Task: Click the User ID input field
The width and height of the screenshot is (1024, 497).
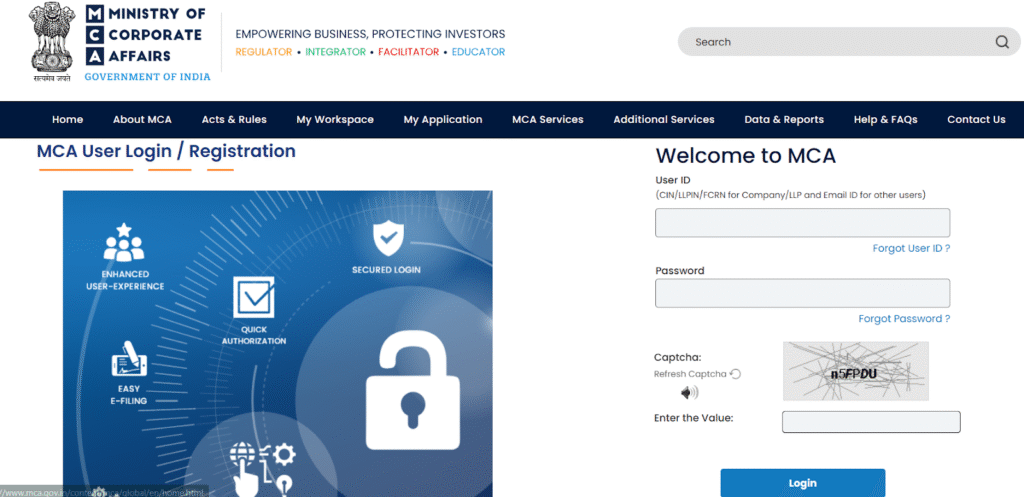Action: 802,223
